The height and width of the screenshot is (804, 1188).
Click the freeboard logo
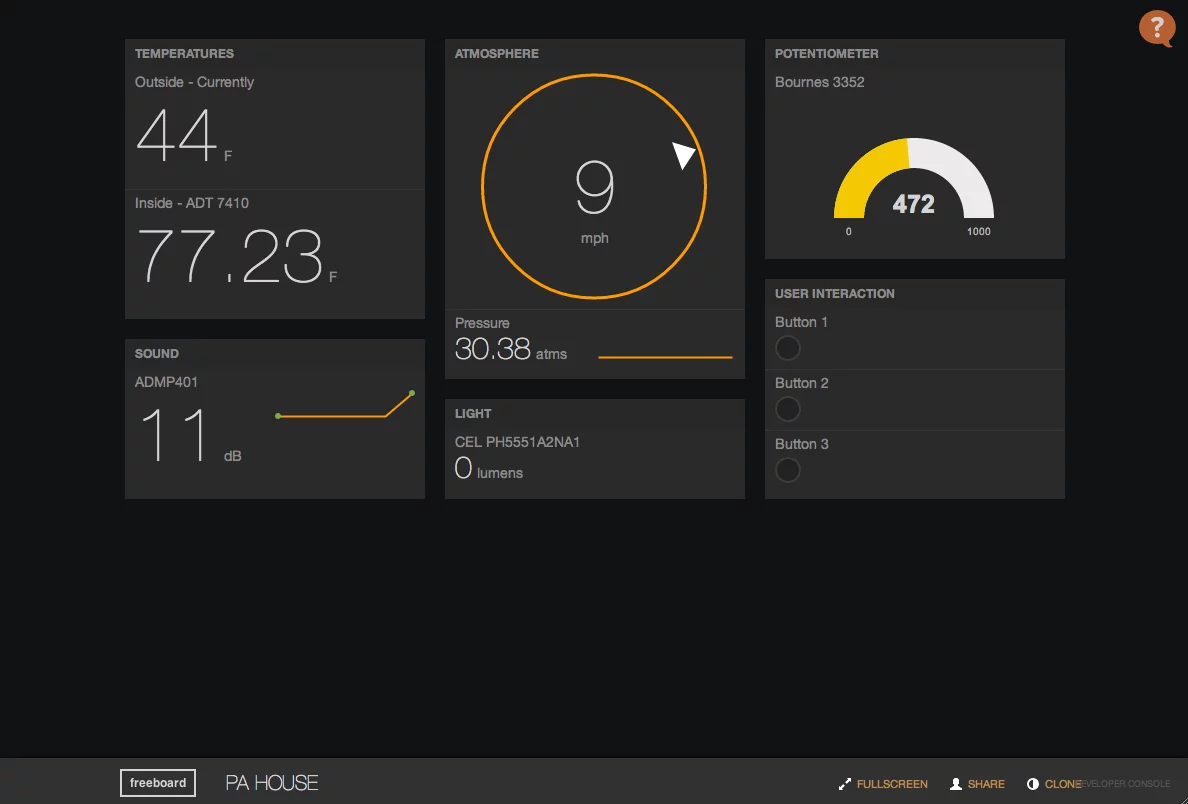pos(158,783)
